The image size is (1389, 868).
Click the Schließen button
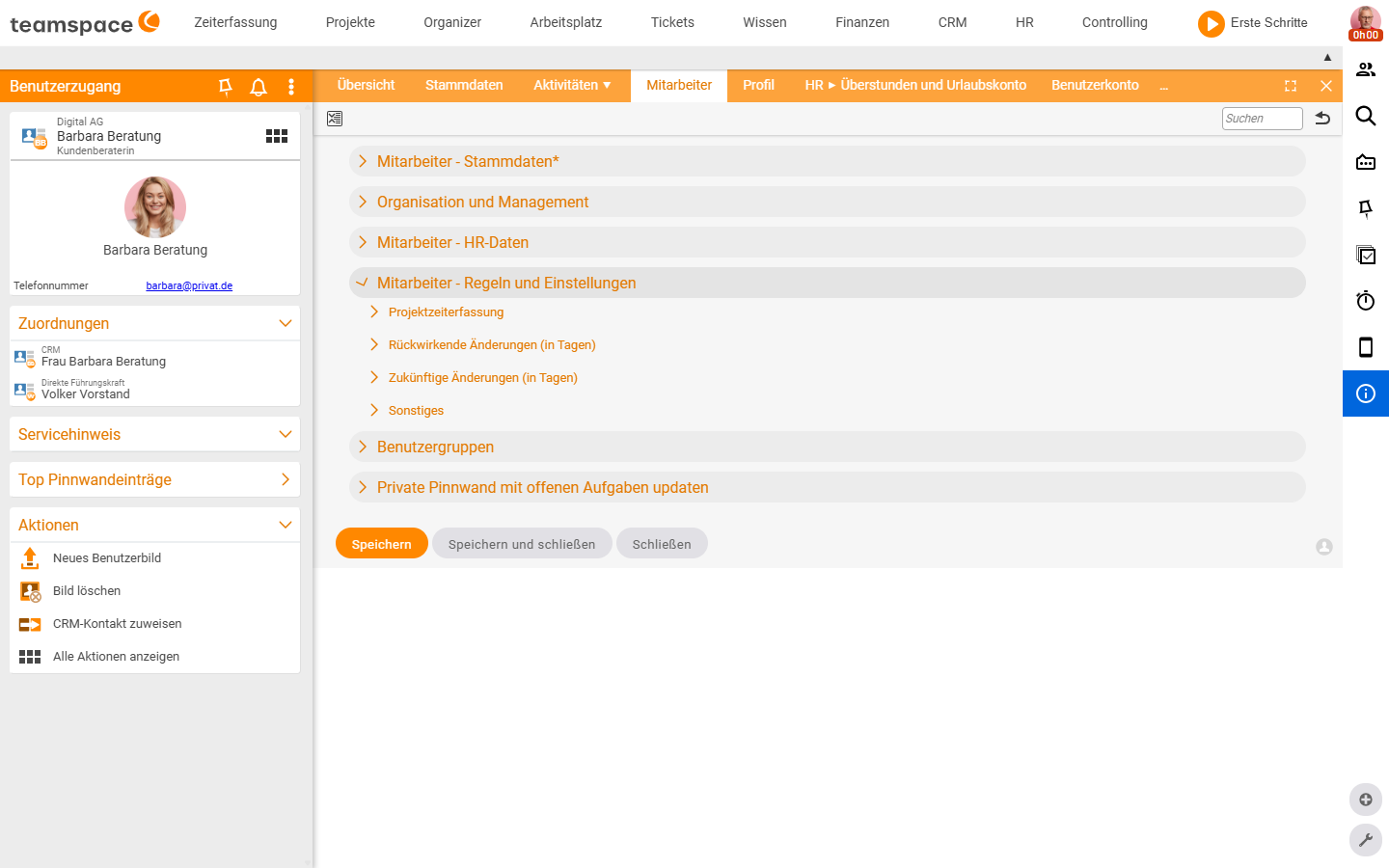point(662,544)
